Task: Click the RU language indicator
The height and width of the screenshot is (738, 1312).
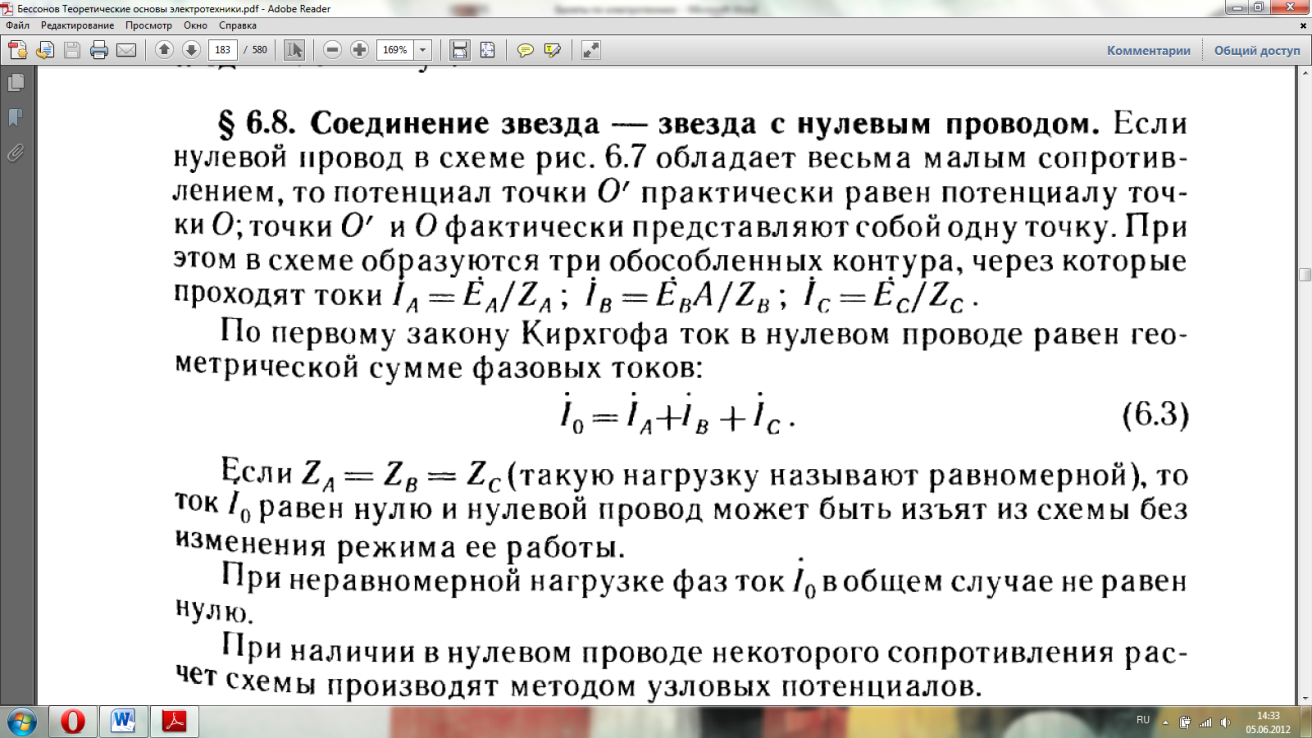Action: [1143, 720]
